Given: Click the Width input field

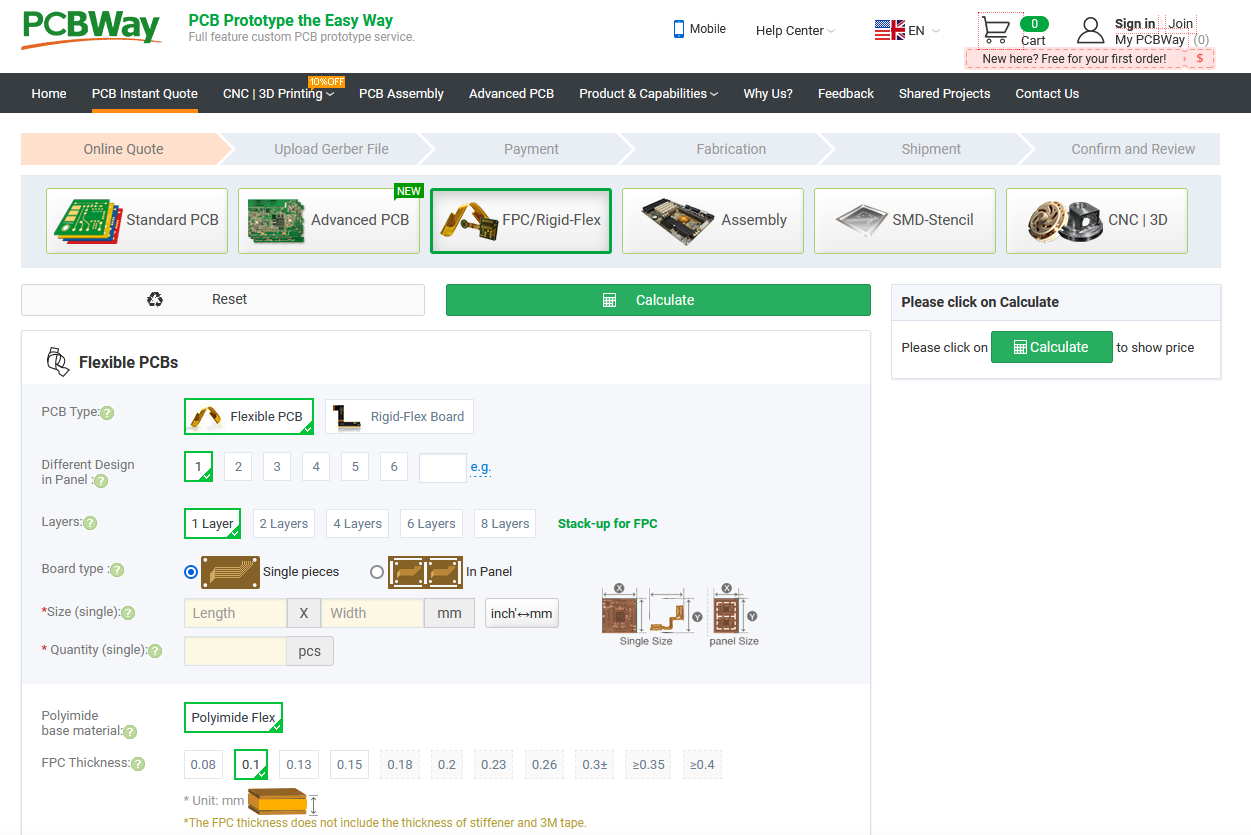Looking at the screenshot, I should coord(372,613).
